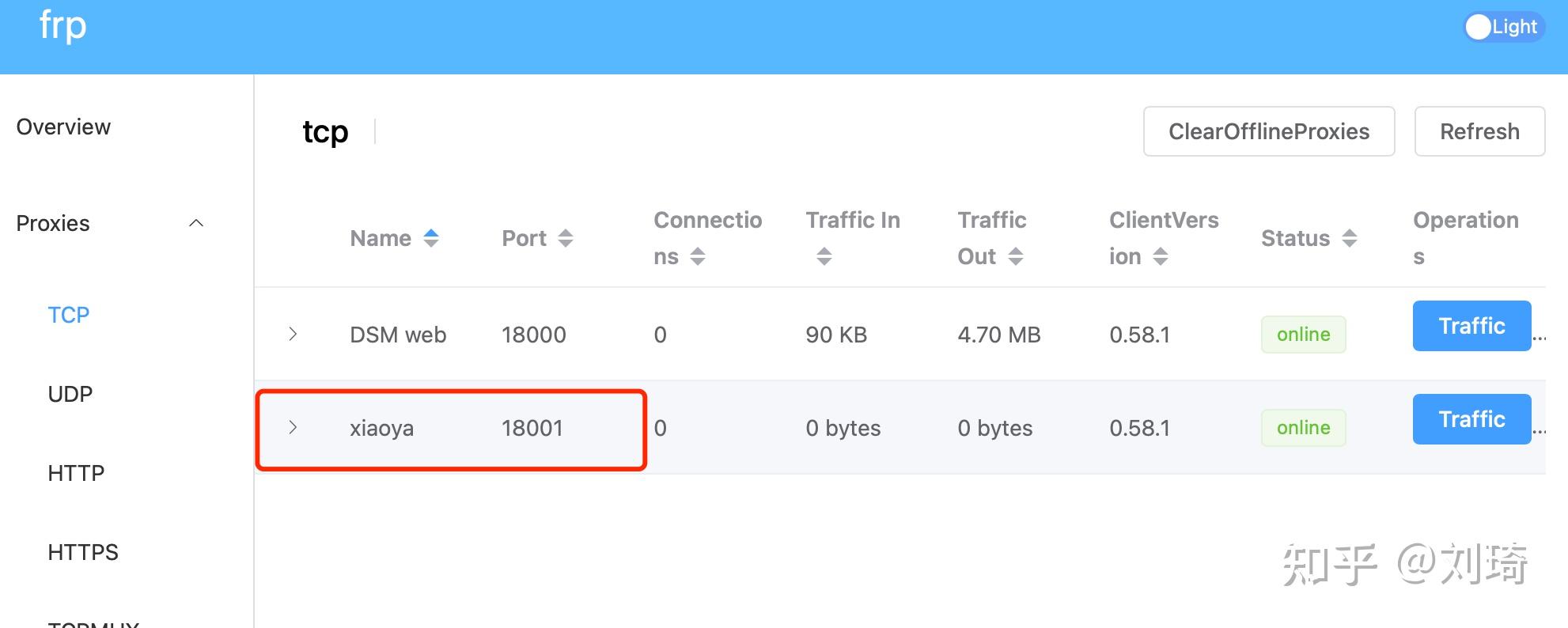This screenshot has height=628, width=1568.
Task: Select UDP in Proxies menu
Action: [70, 394]
